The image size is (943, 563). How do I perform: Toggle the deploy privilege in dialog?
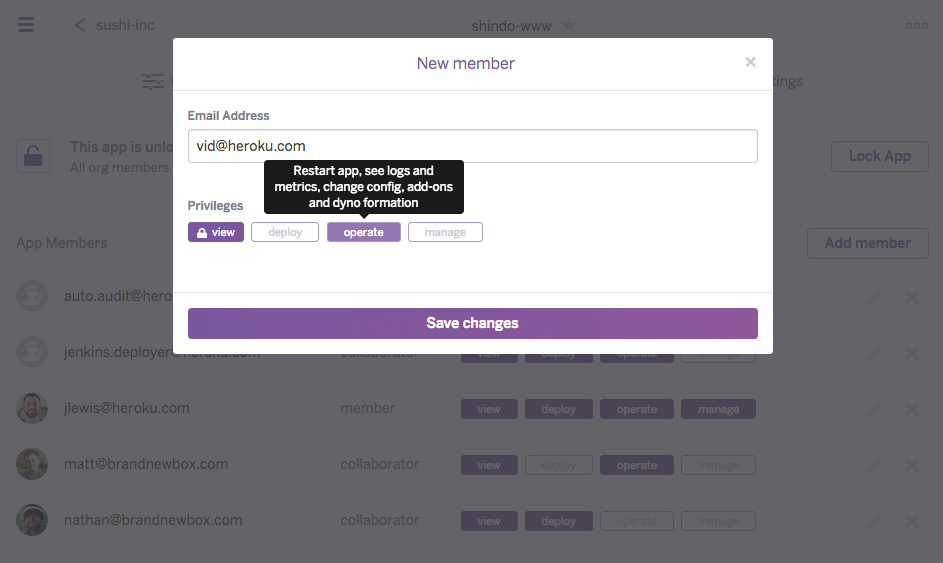click(x=285, y=232)
